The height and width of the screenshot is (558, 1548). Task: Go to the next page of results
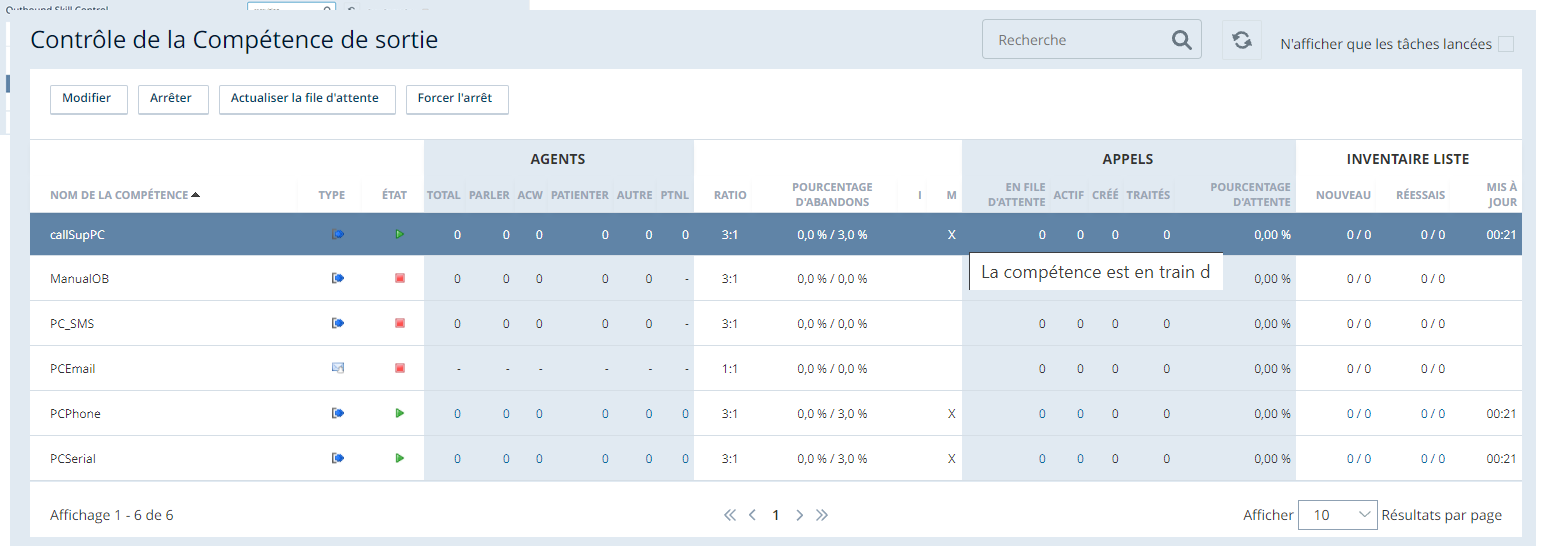799,515
